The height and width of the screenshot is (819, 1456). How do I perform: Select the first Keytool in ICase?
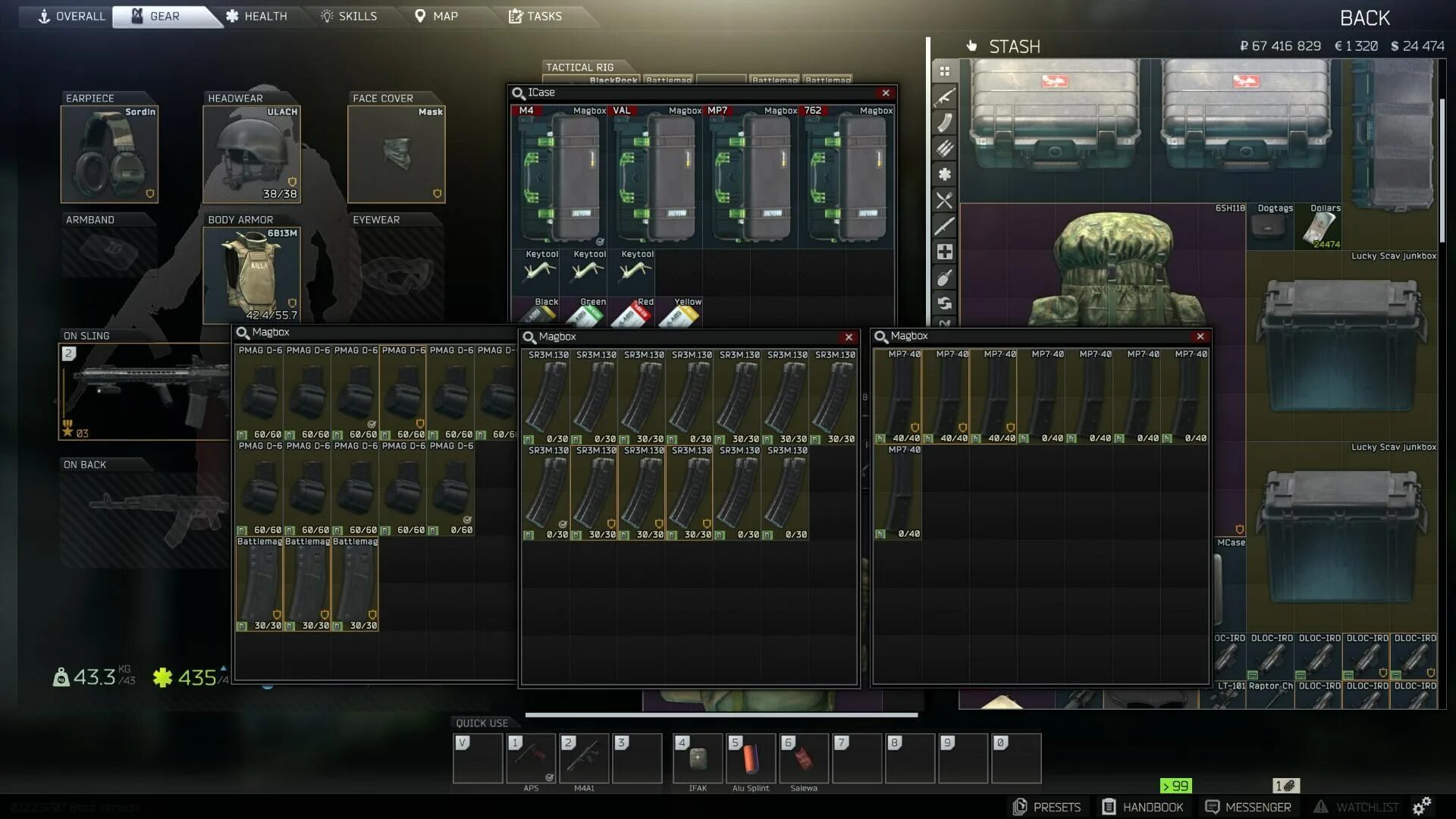pos(536,271)
